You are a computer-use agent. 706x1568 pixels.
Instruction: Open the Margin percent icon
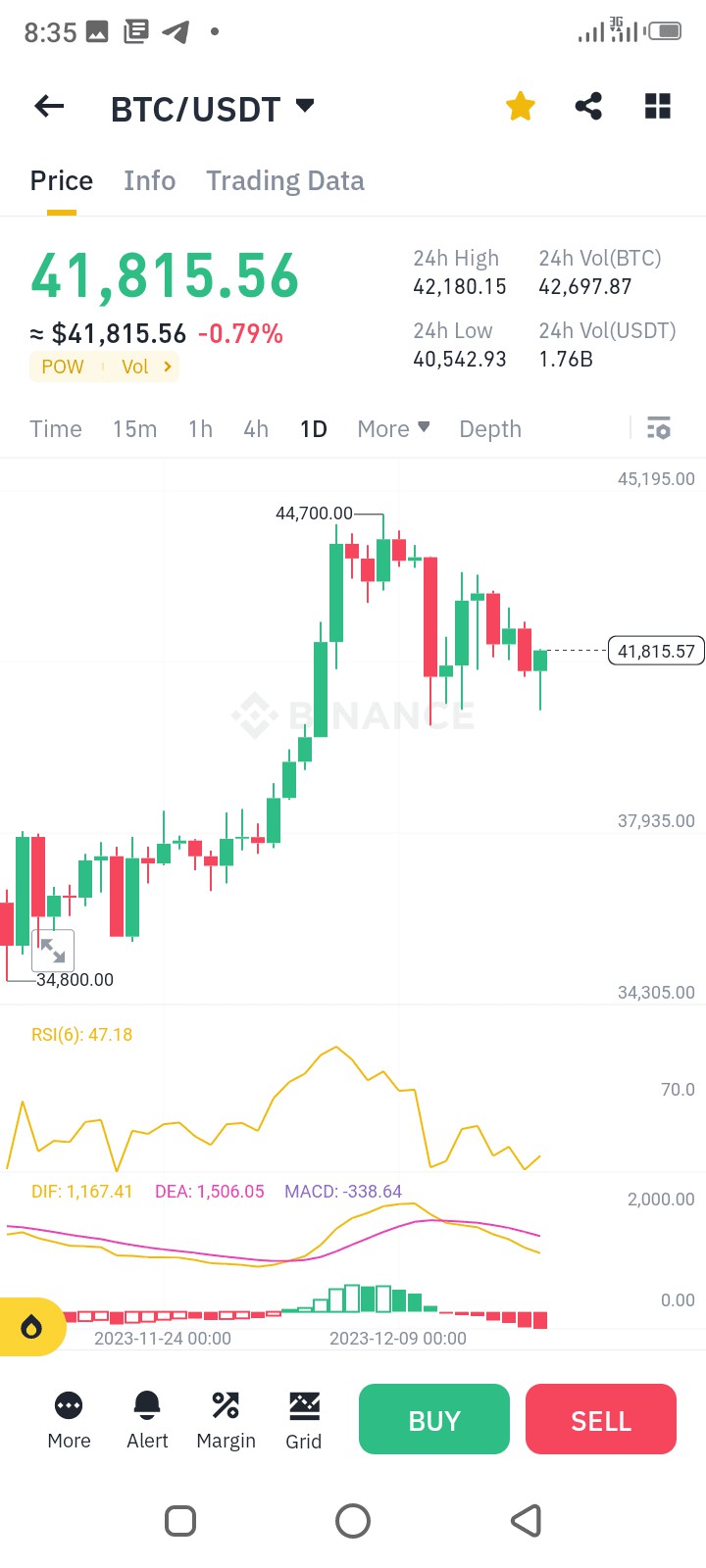(x=226, y=1405)
